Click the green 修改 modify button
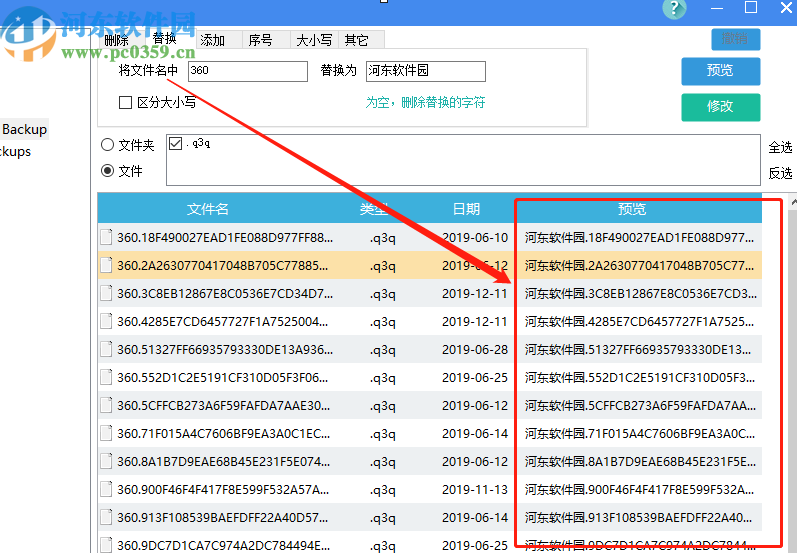This screenshot has height=553, width=797. point(720,107)
